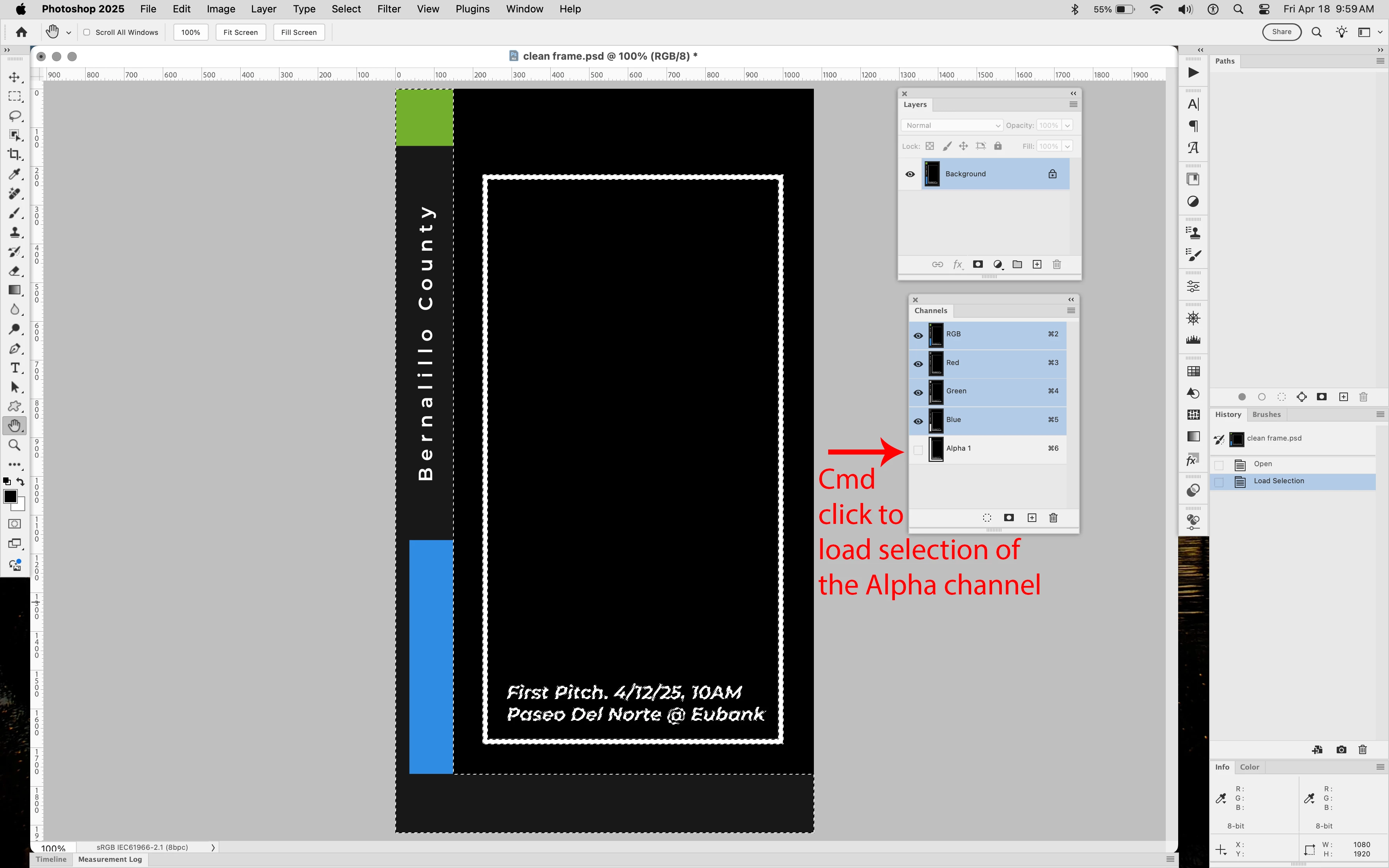Select the Horizontal Type tool
Viewport: 1389px width, 868px height.
click(14, 368)
